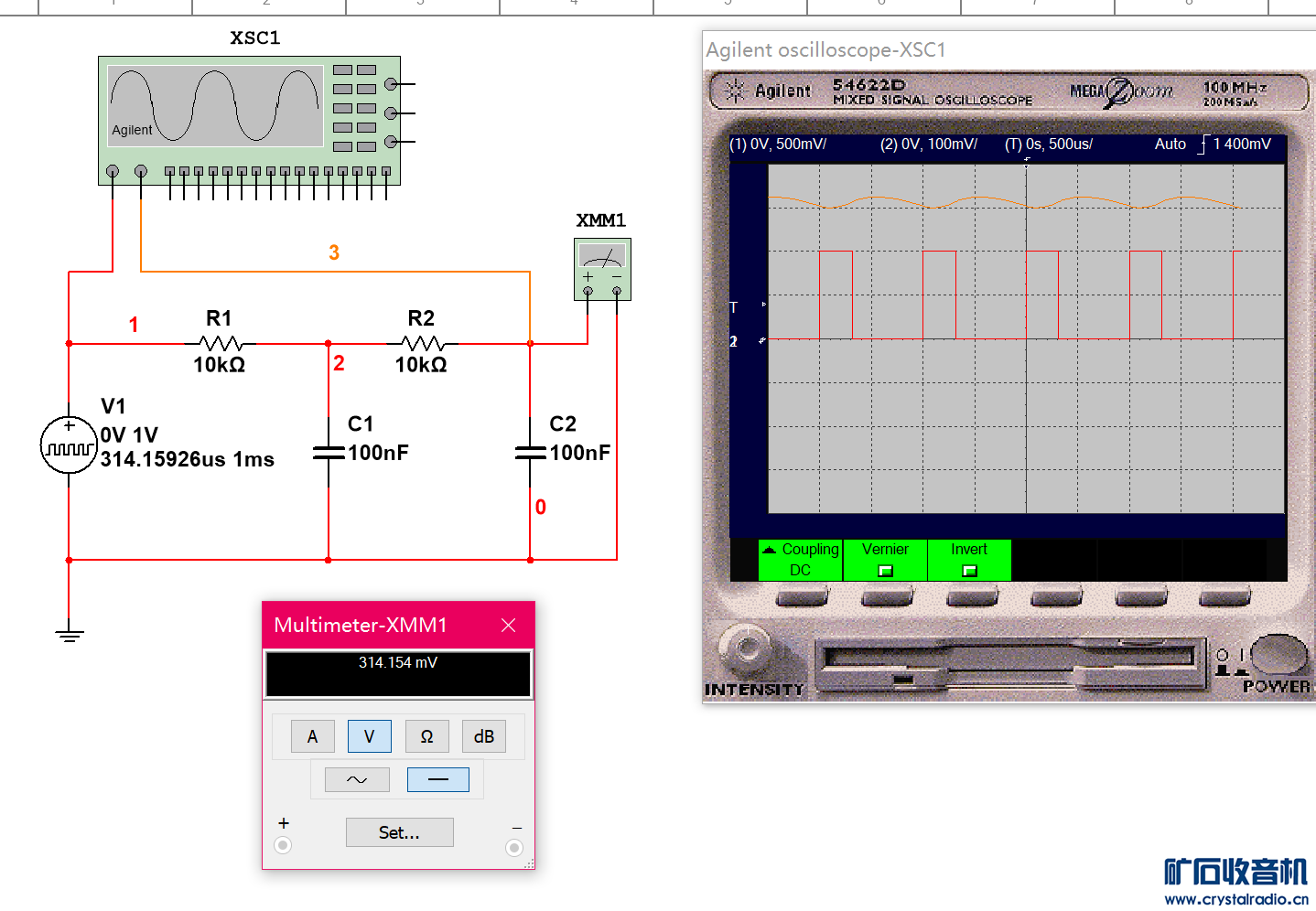The image size is (1316, 911).
Task: Select the ground symbol in the schematic
Action: pos(70,634)
